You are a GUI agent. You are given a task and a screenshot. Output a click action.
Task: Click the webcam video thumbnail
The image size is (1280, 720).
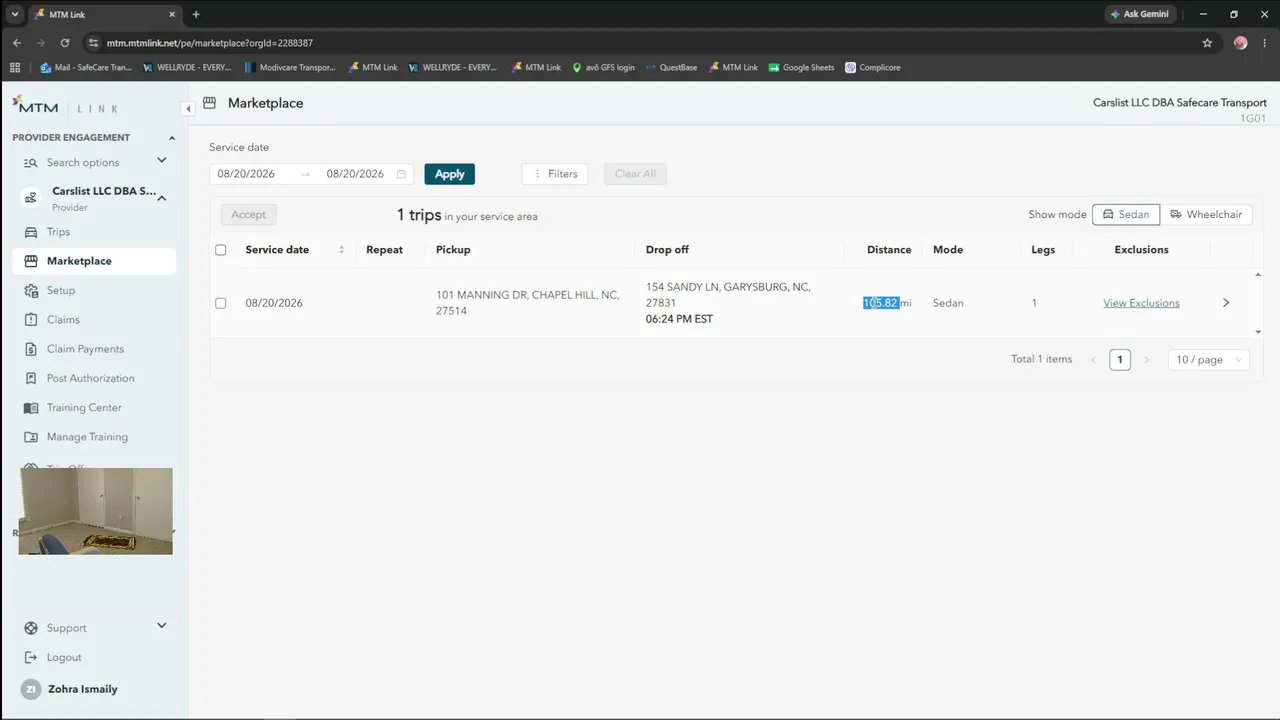(96, 511)
